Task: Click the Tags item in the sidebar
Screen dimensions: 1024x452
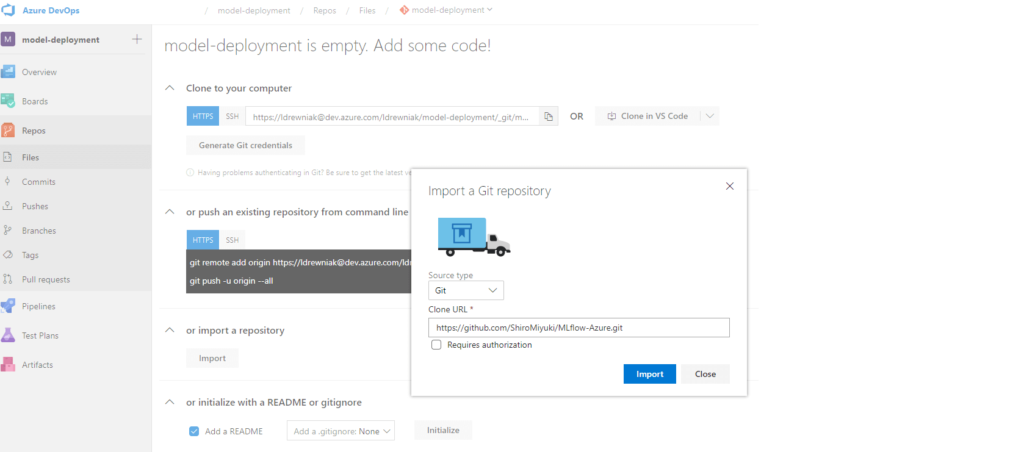Action: (x=76, y=255)
